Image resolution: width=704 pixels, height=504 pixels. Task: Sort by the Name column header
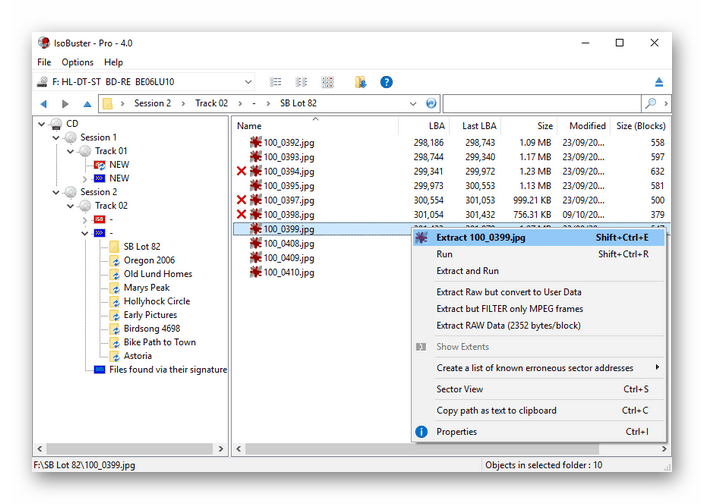[316, 126]
